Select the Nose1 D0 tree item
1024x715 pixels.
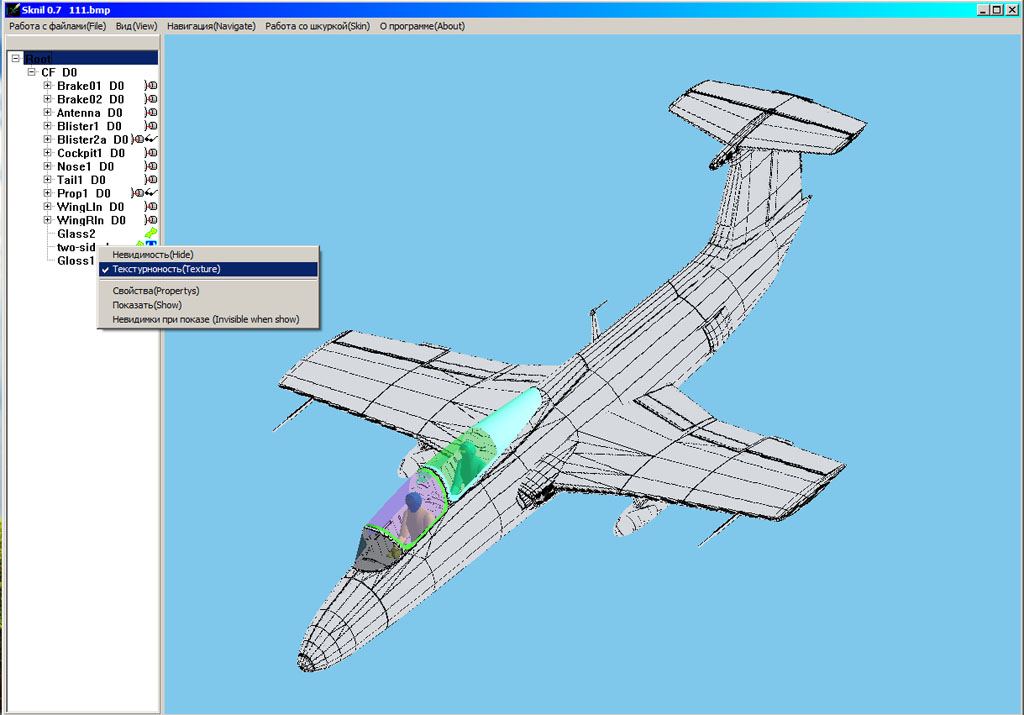(86, 167)
